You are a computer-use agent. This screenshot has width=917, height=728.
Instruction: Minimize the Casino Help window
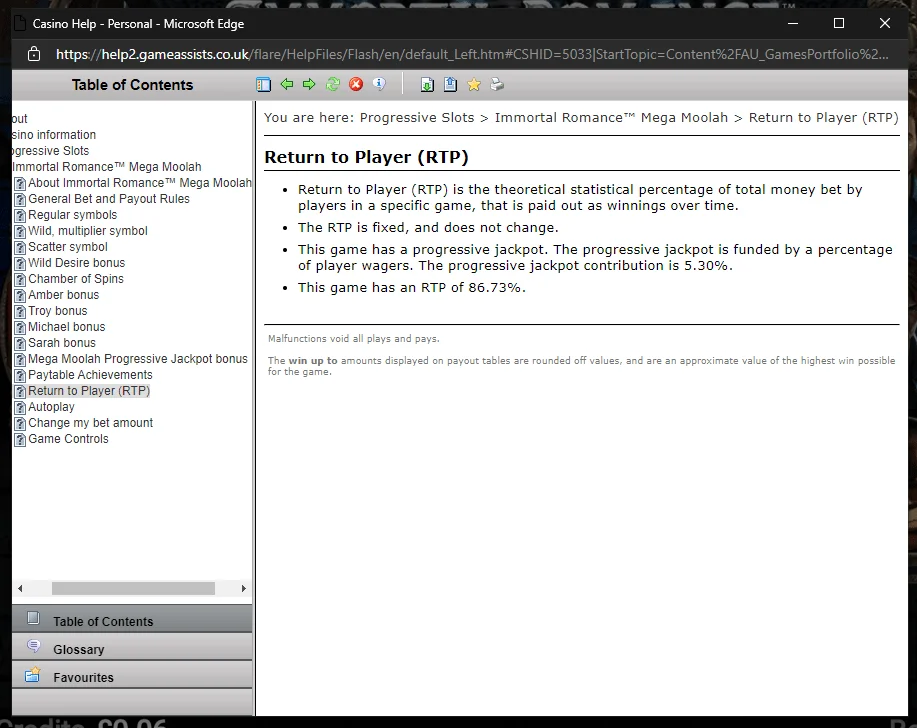click(793, 23)
